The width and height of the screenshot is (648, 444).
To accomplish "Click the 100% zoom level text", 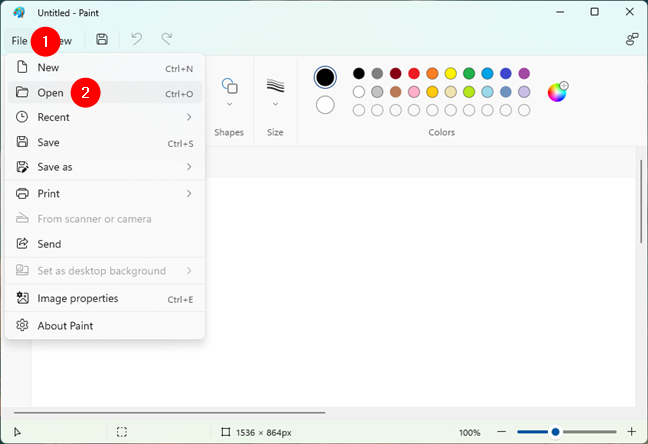I will [x=469, y=432].
